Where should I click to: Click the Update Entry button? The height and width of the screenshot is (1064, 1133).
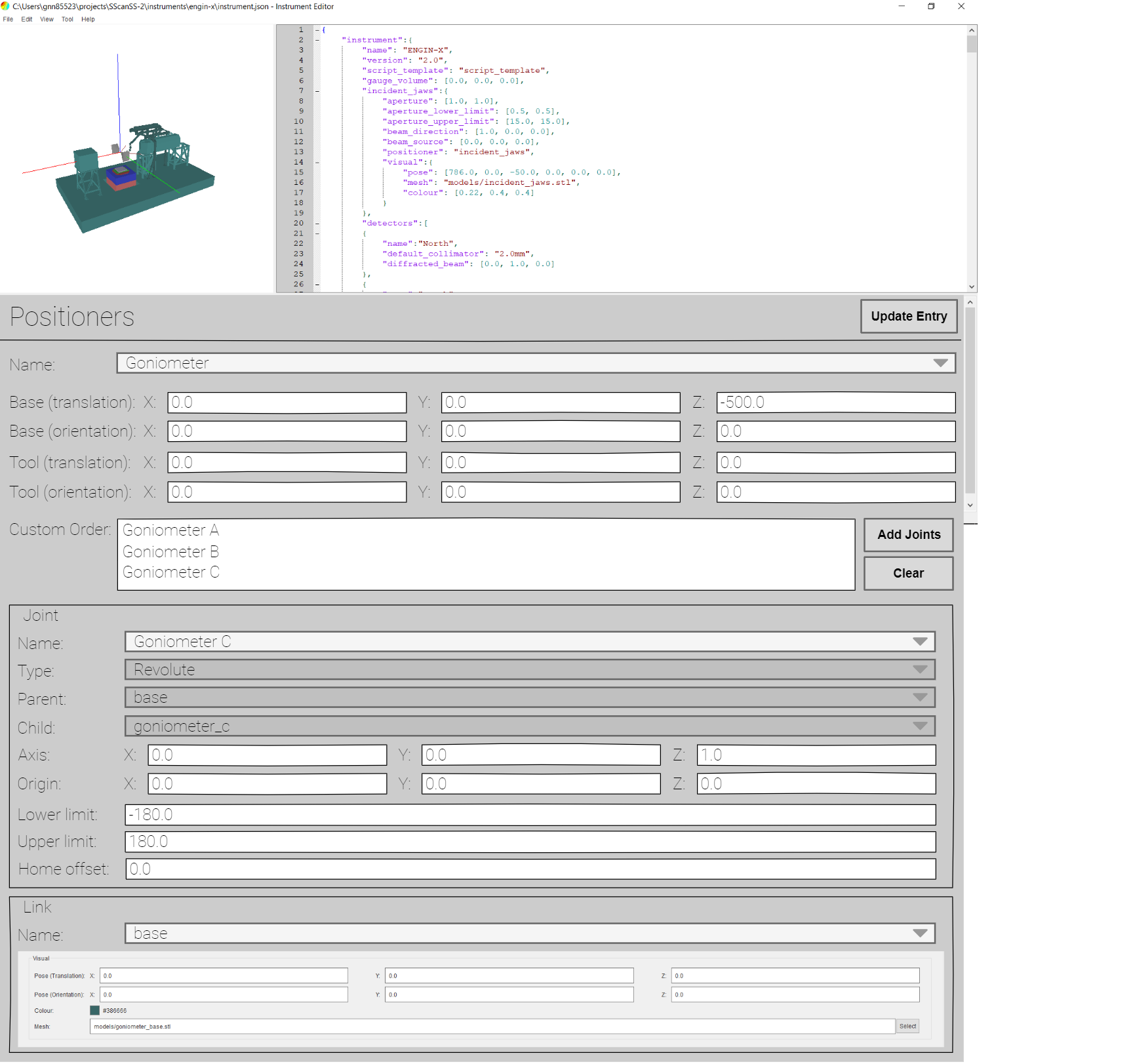[909, 316]
